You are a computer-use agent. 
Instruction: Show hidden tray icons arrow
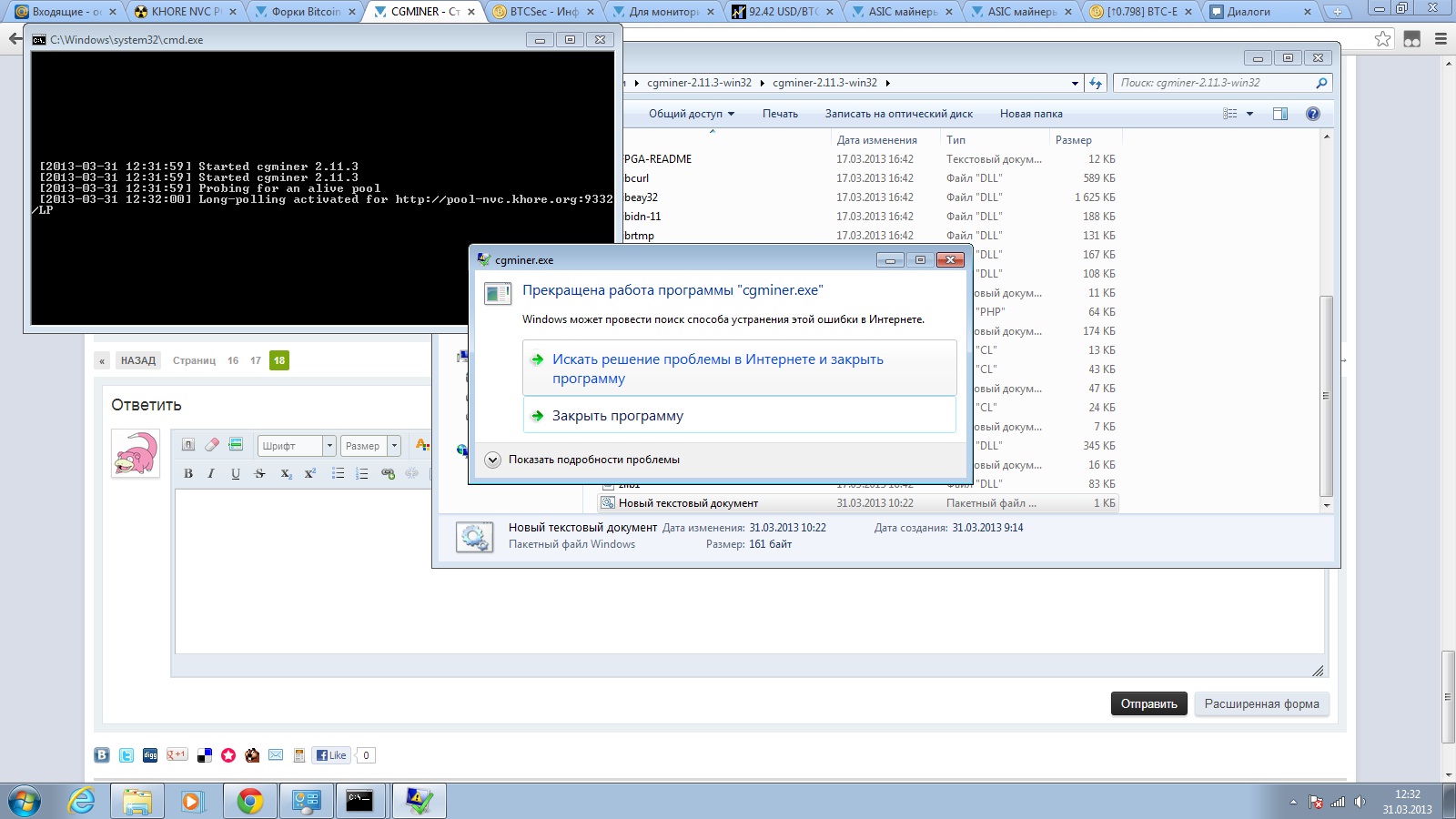(x=1293, y=802)
